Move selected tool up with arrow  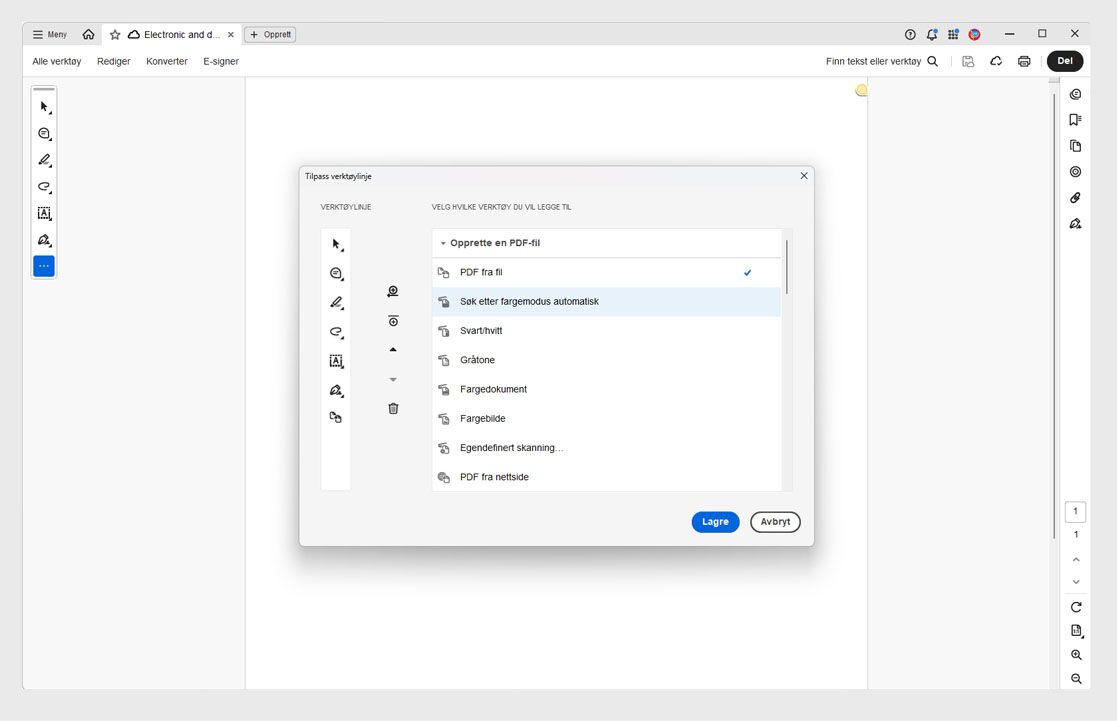(393, 350)
